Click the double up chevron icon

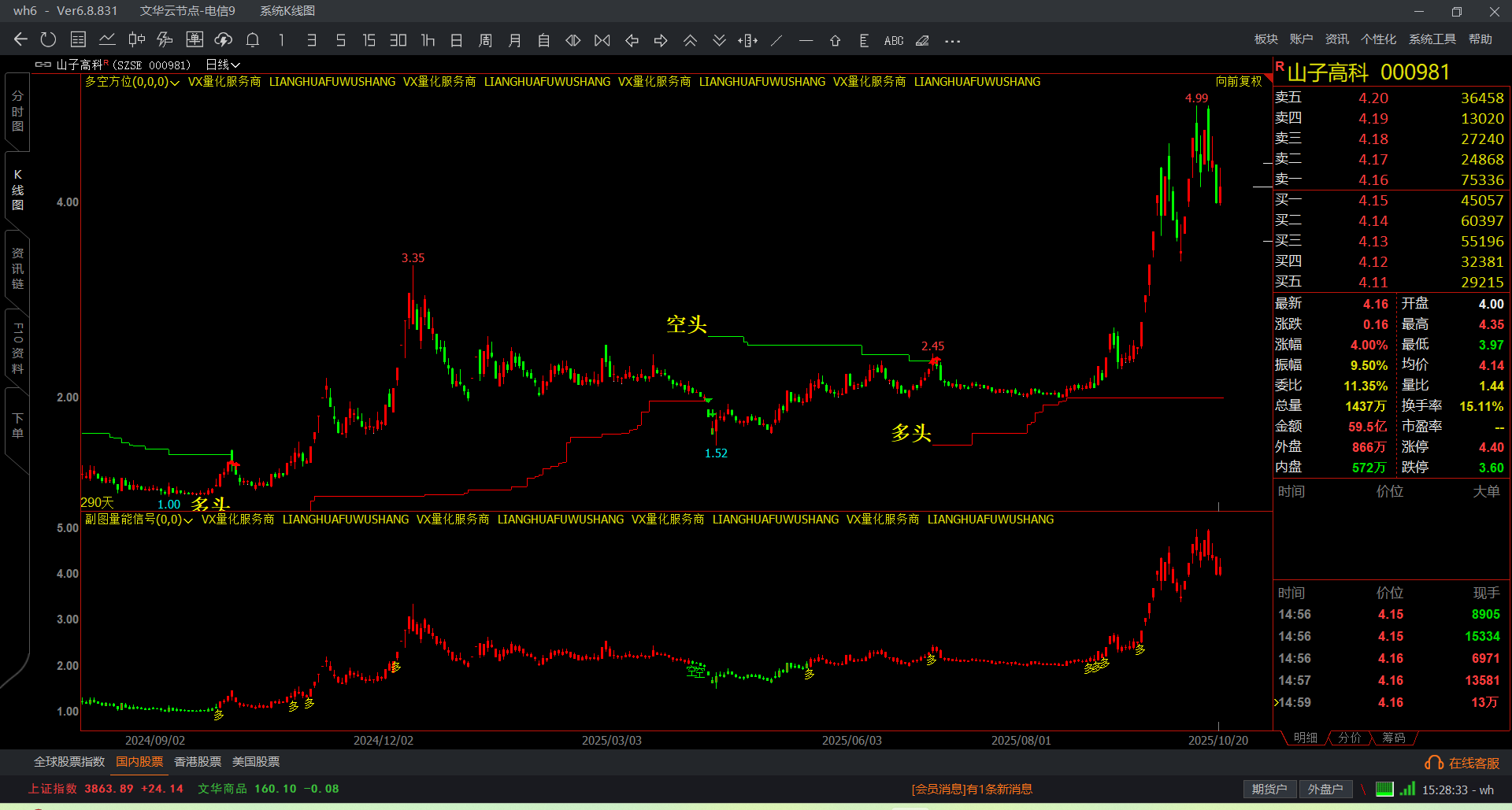690,40
